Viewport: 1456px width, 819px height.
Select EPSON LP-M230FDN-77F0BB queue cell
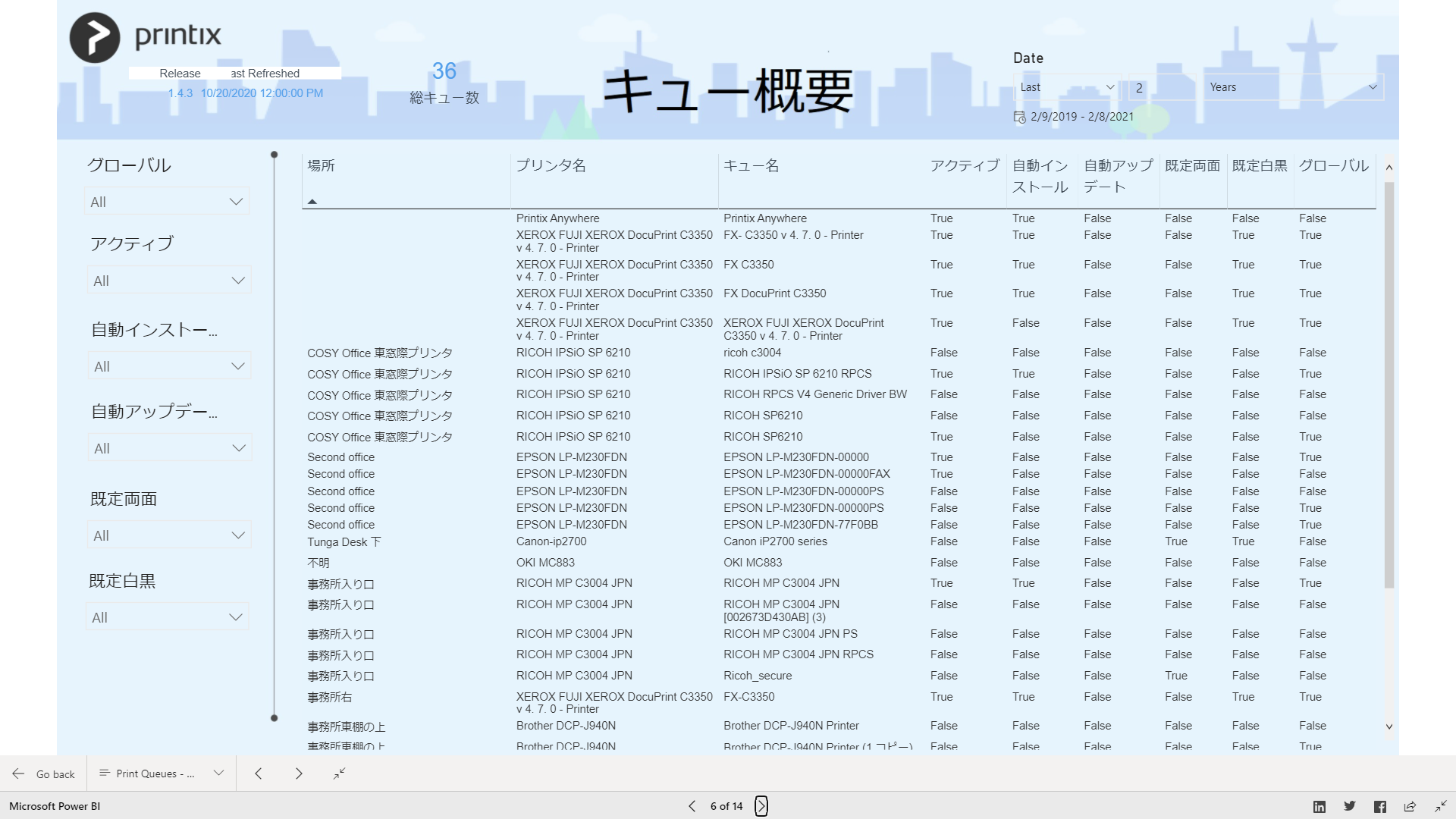click(801, 525)
